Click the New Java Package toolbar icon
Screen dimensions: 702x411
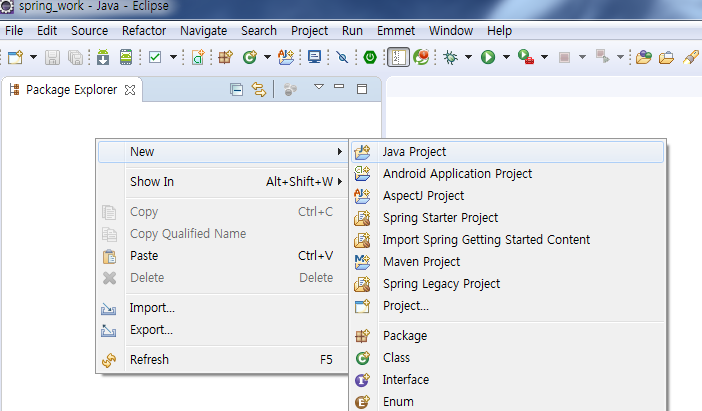pyautogui.click(x=226, y=57)
